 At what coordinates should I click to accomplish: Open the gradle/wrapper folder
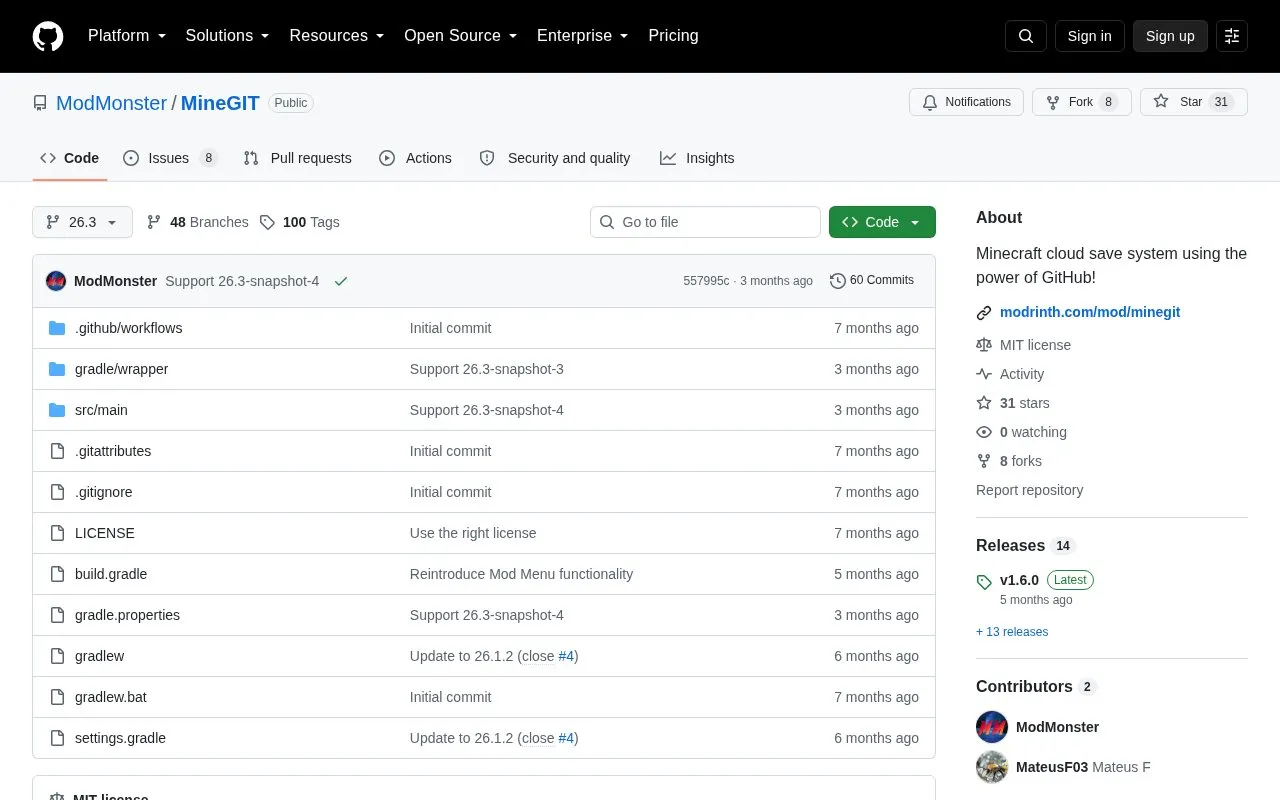click(x=121, y=369)
